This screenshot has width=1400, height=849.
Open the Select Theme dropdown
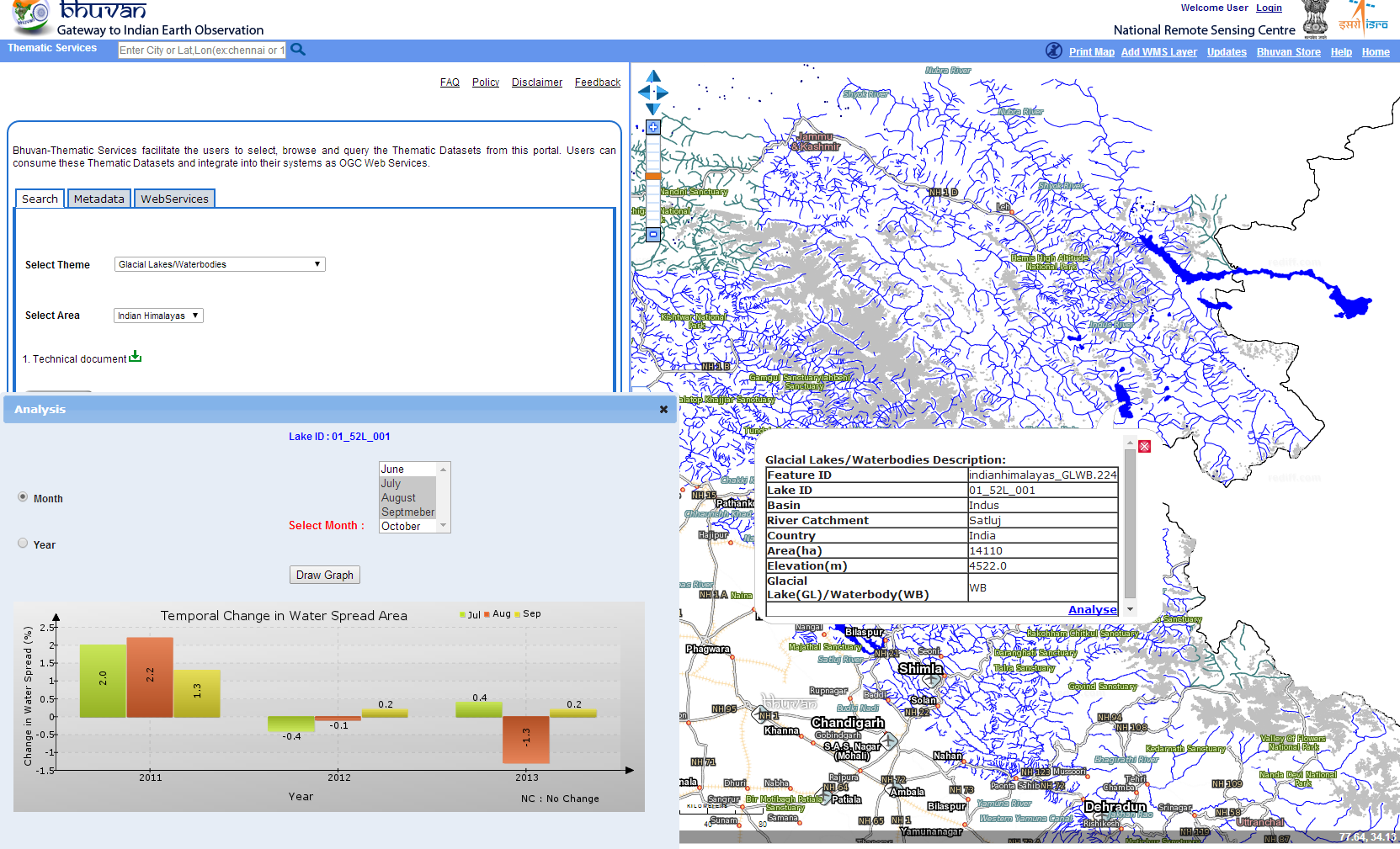[x=220, y=264]
